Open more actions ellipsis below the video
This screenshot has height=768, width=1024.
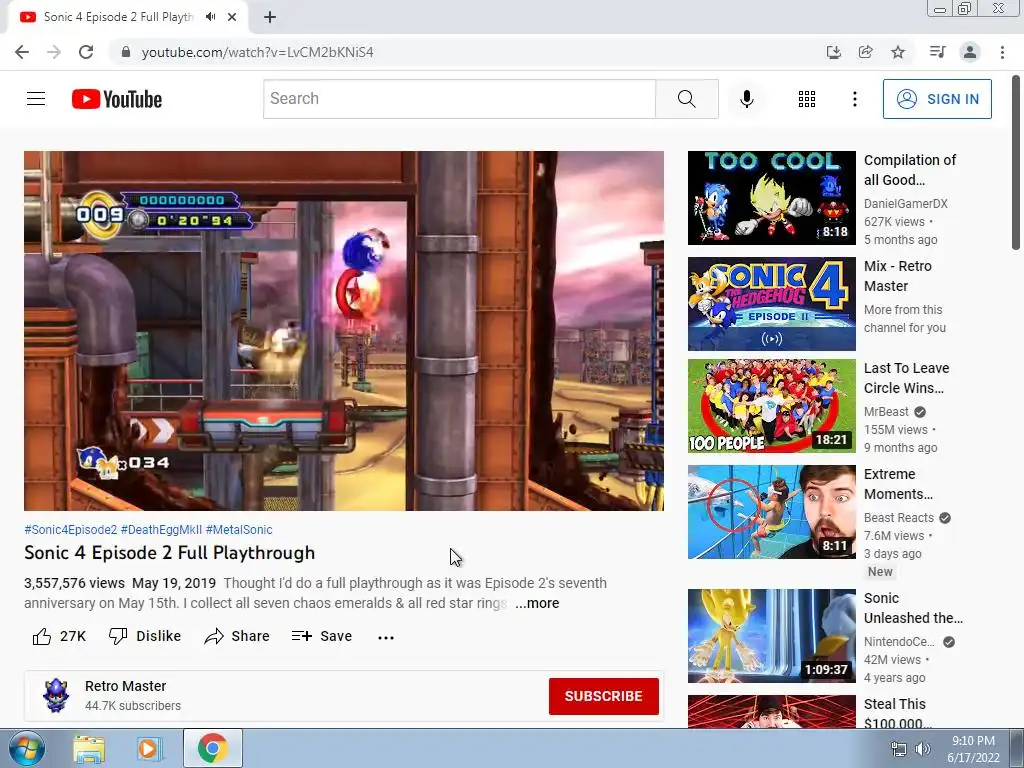coord(386,637)
